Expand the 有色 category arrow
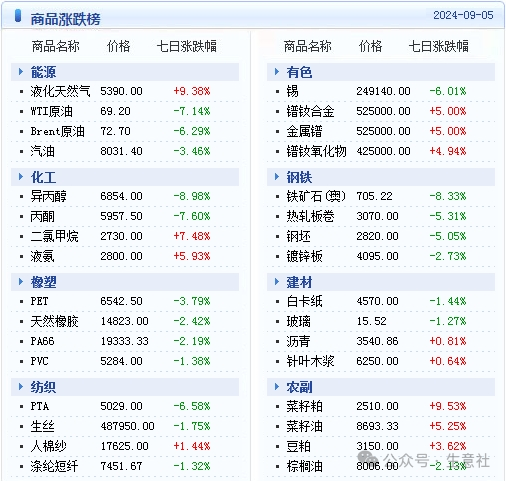 (277, 72)
